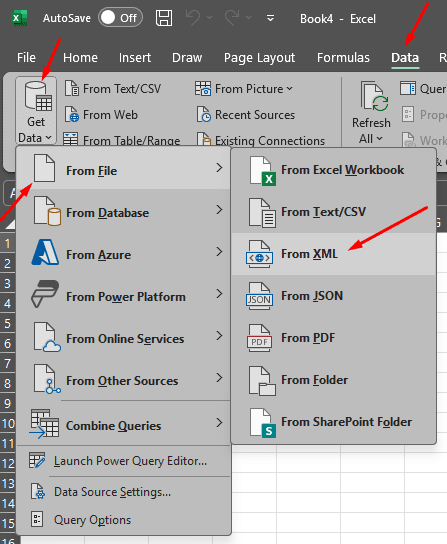Click the Save floppy disk icon
The image size is (447, 544).
point(164,18)
